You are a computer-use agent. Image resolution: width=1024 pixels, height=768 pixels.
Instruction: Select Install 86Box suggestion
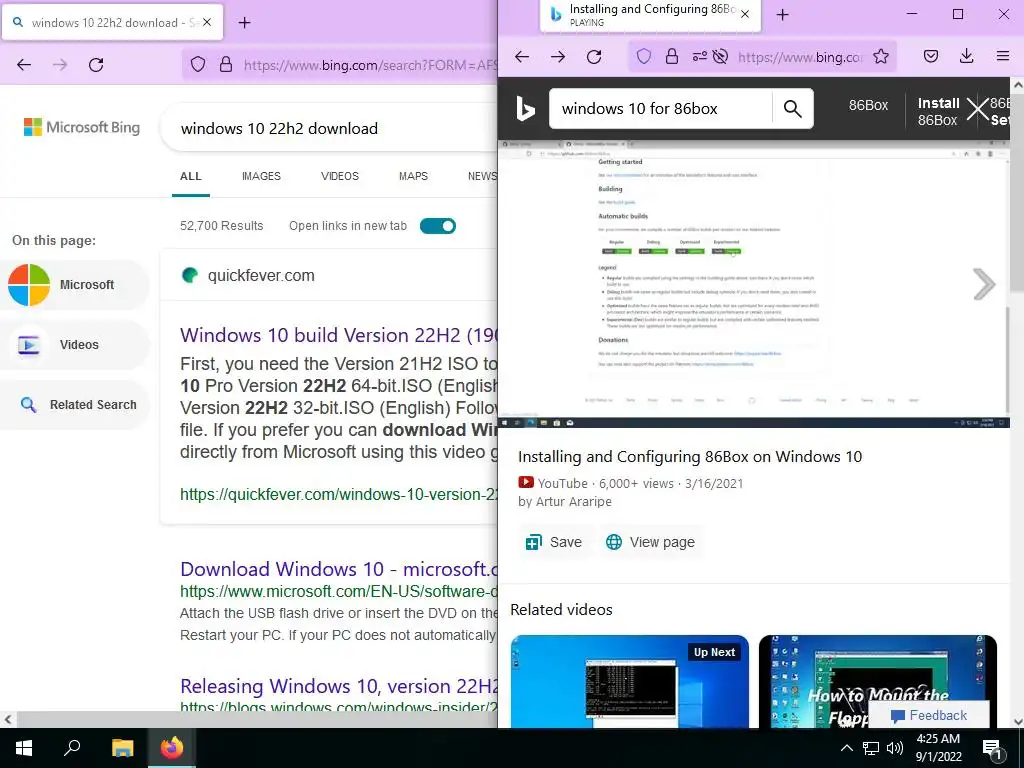938,111
